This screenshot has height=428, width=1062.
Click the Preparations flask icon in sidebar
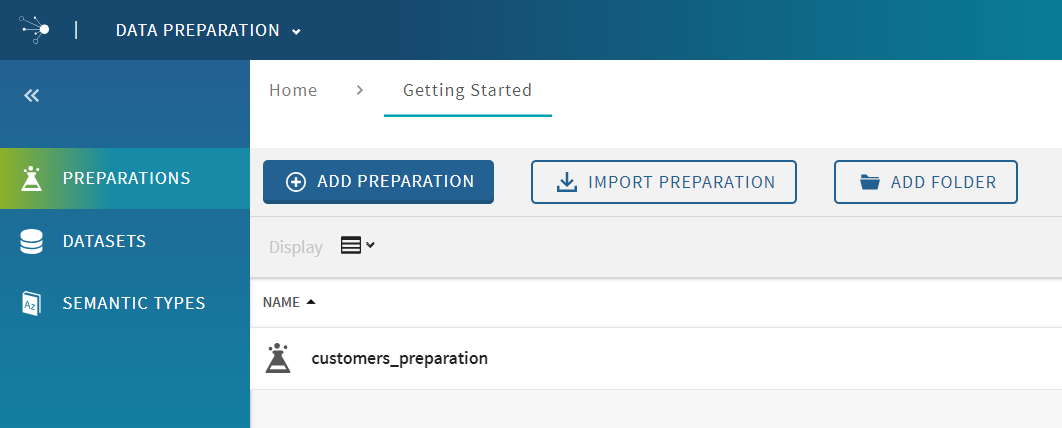[32, 179]
